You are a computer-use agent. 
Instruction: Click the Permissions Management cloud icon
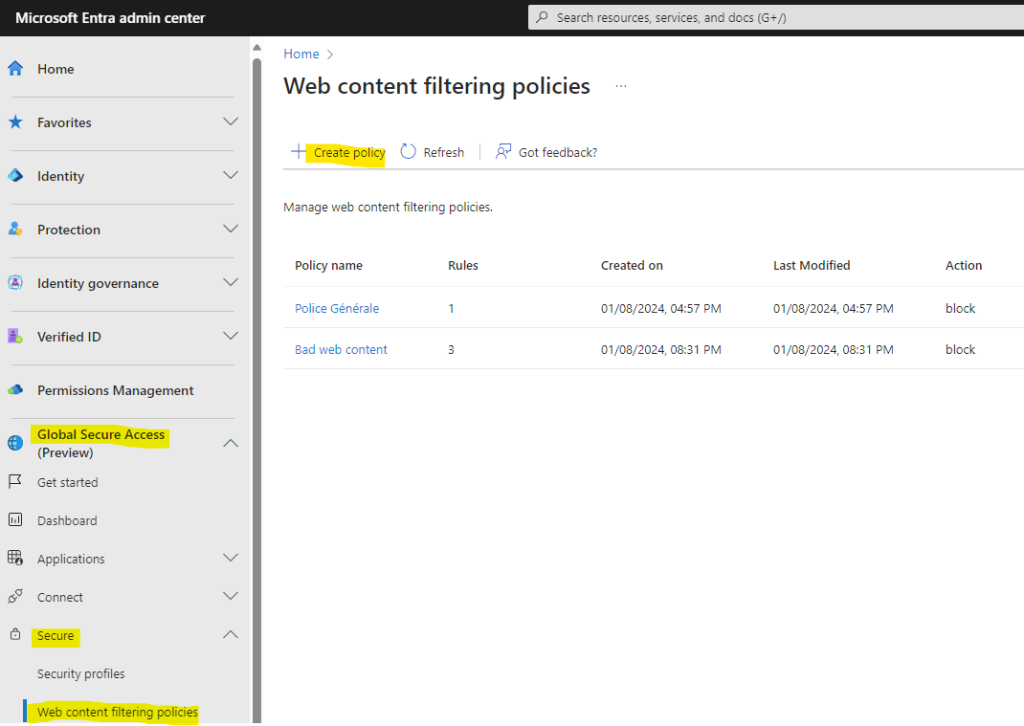[x=16, y=390]
